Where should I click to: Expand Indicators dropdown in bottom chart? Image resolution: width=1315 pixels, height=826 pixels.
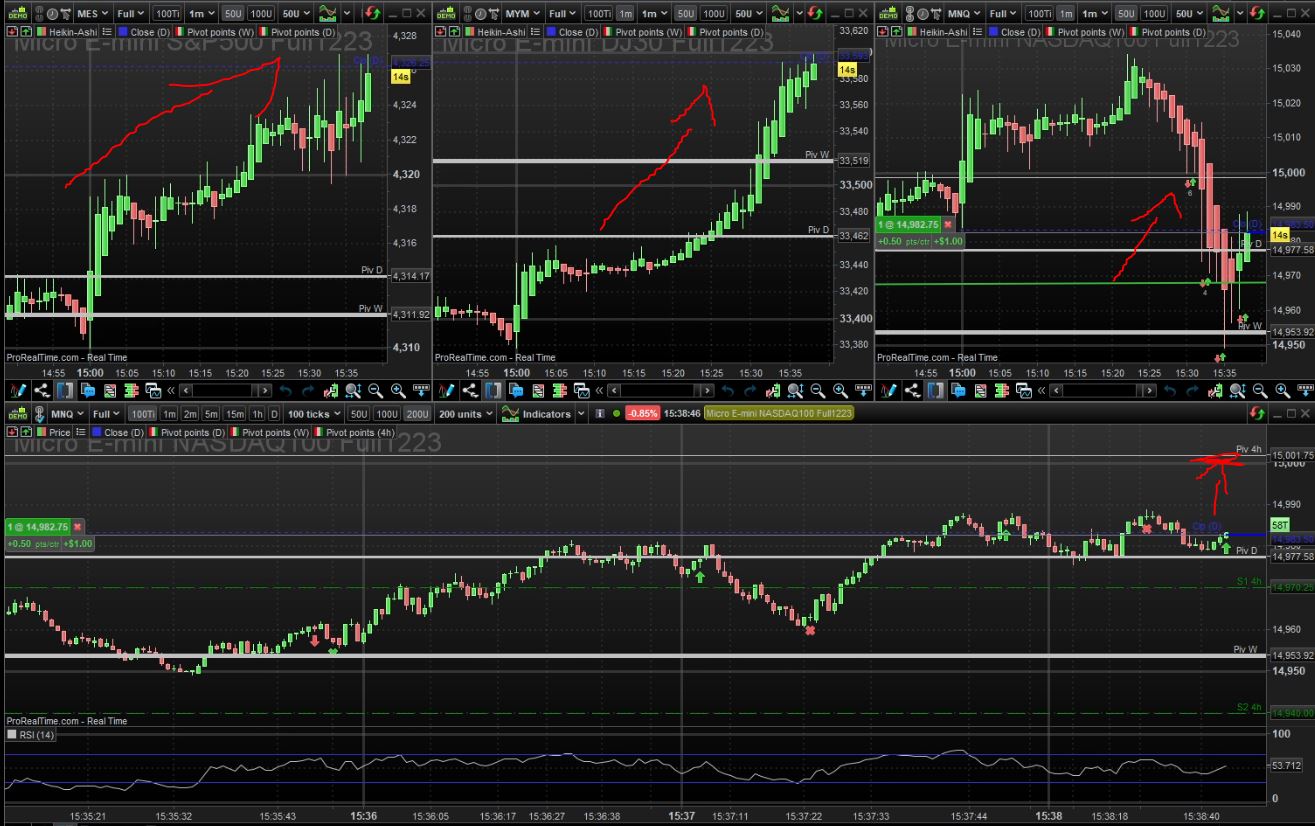tap(583, 413)
